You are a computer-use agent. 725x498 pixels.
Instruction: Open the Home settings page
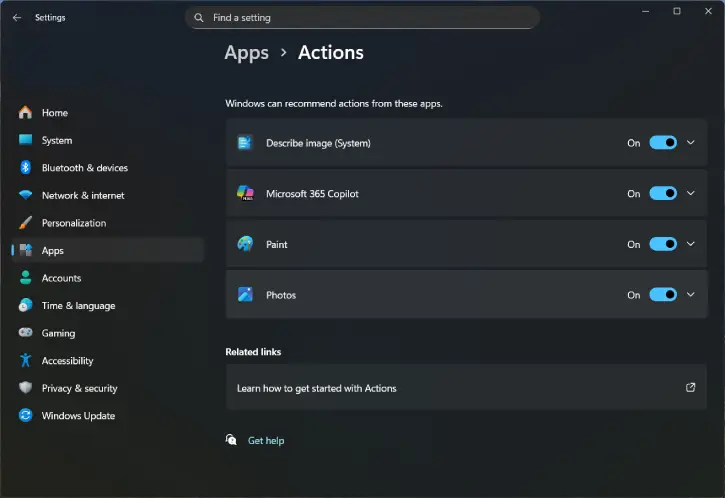click(x=108, y=112)
